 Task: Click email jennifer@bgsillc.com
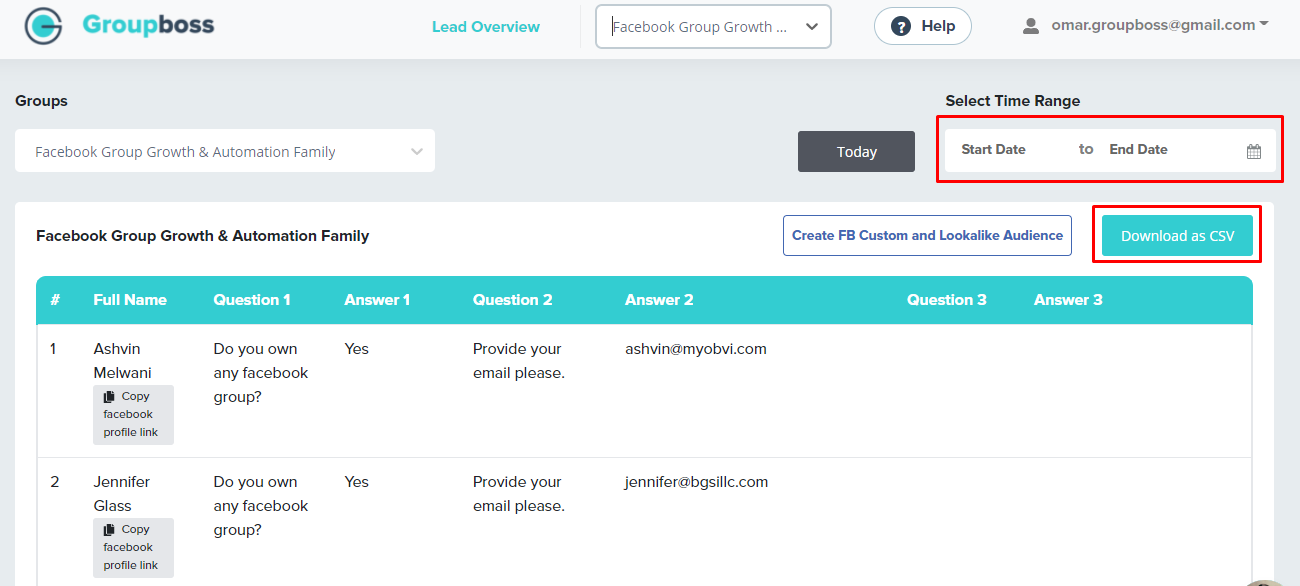point(696,482)
